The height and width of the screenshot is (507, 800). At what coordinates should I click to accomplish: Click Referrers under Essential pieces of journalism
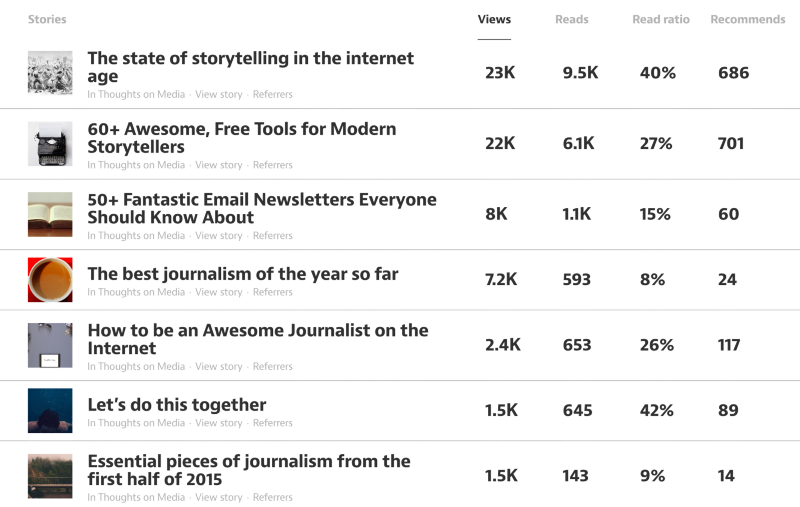click(x=273, y=497)
